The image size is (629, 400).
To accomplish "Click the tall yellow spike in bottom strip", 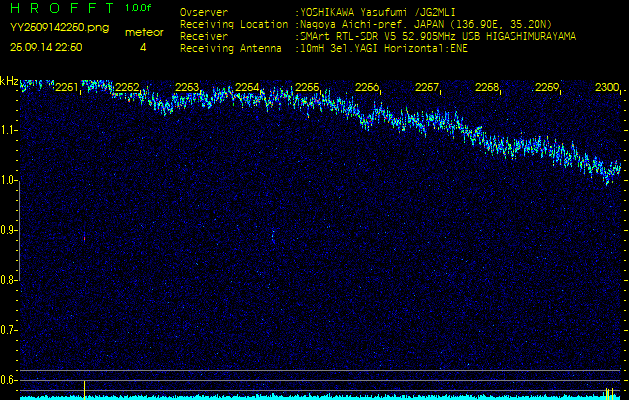I will pyautogui.click(x=84, y=388).
